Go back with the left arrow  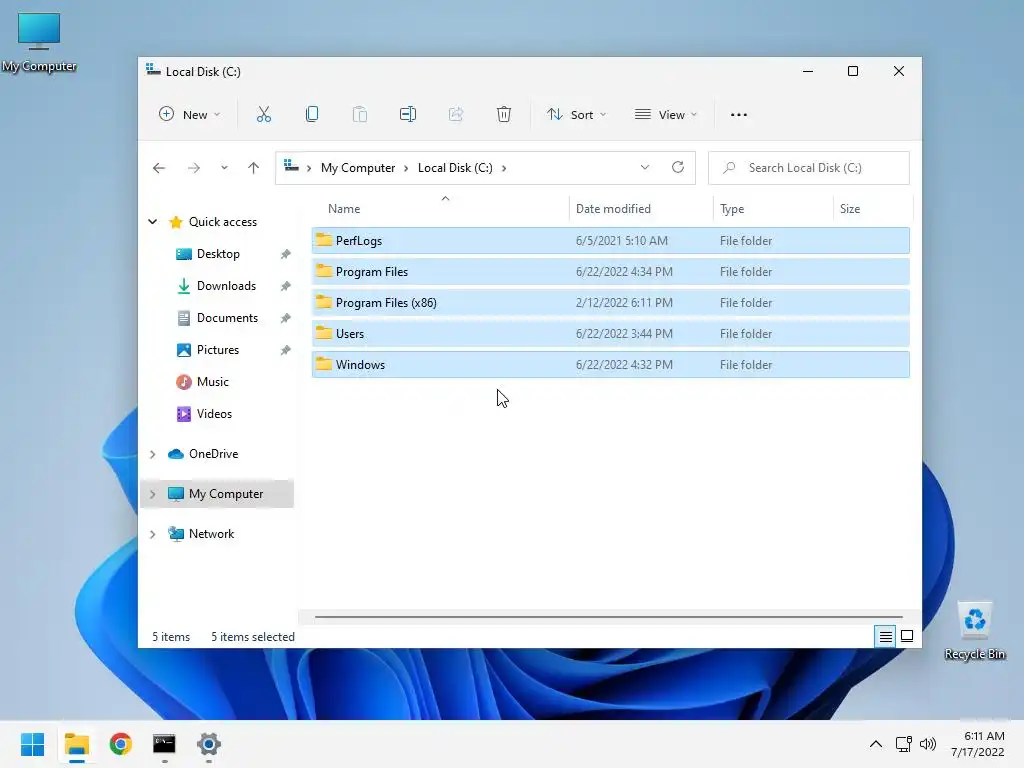click(159, 168)
